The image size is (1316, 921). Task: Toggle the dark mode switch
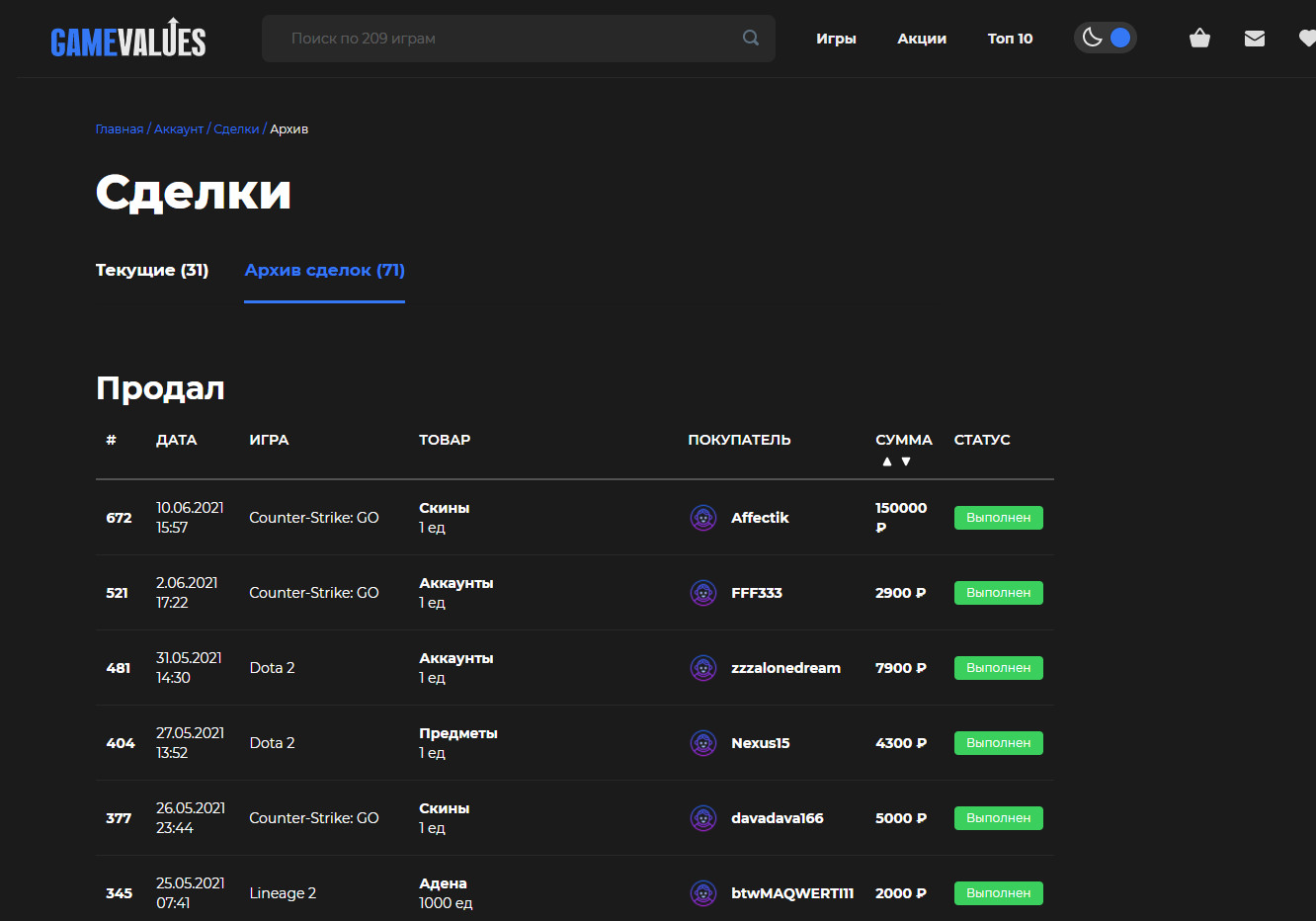[x=1106, y=39]
